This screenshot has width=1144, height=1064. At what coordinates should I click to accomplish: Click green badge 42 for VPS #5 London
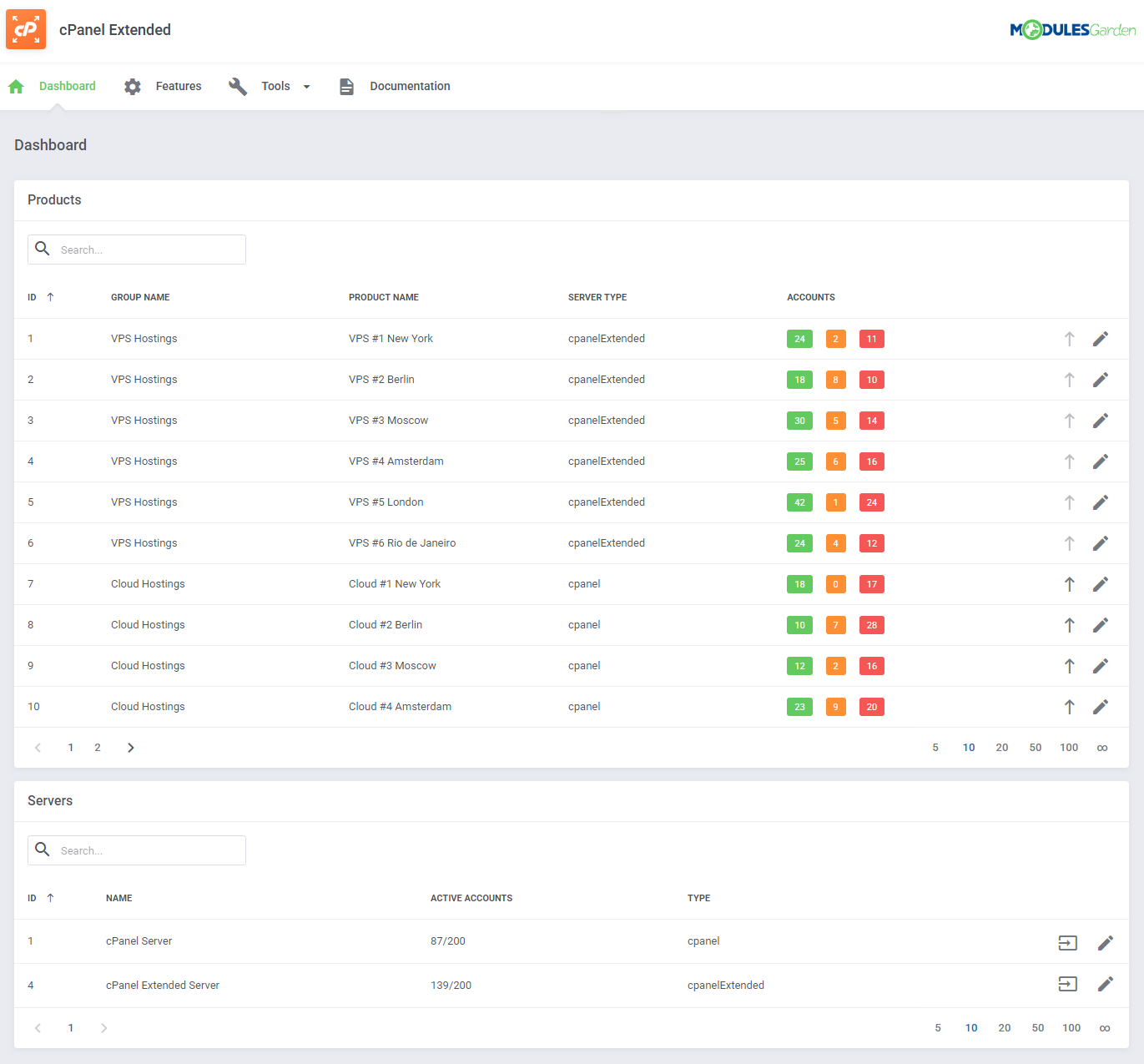click(x=799, y=502)
